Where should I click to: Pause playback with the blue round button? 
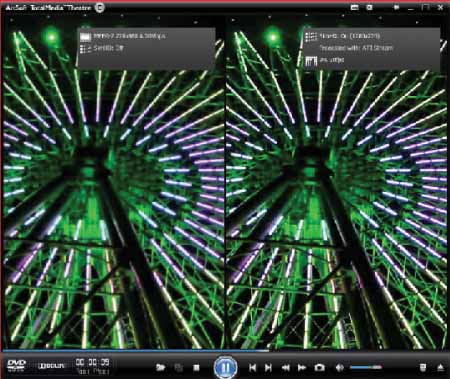(226, 367)
